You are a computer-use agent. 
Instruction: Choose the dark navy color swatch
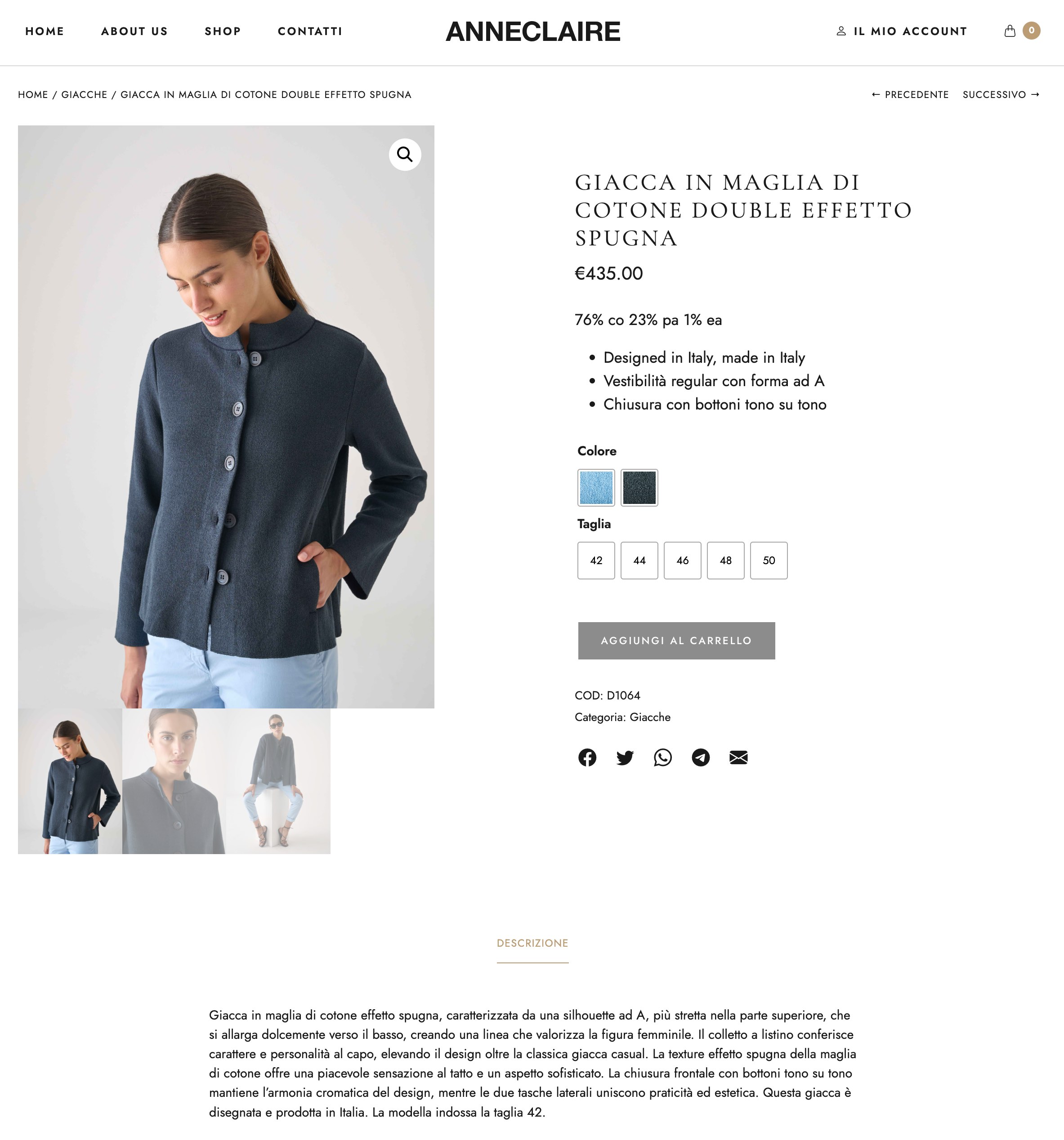click(639, 487)
